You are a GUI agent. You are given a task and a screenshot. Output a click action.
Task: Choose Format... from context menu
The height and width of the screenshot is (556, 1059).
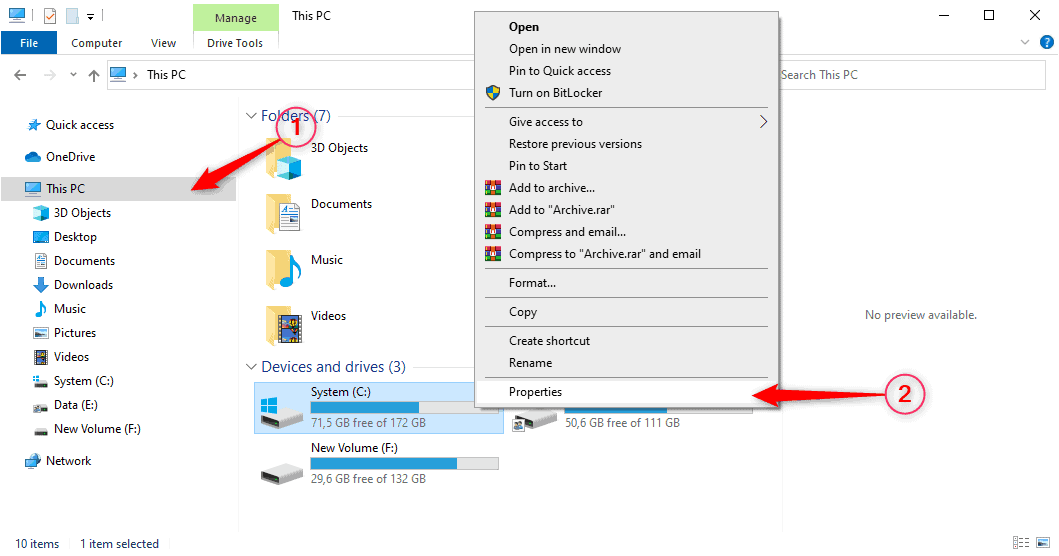(x=532, y=283)
